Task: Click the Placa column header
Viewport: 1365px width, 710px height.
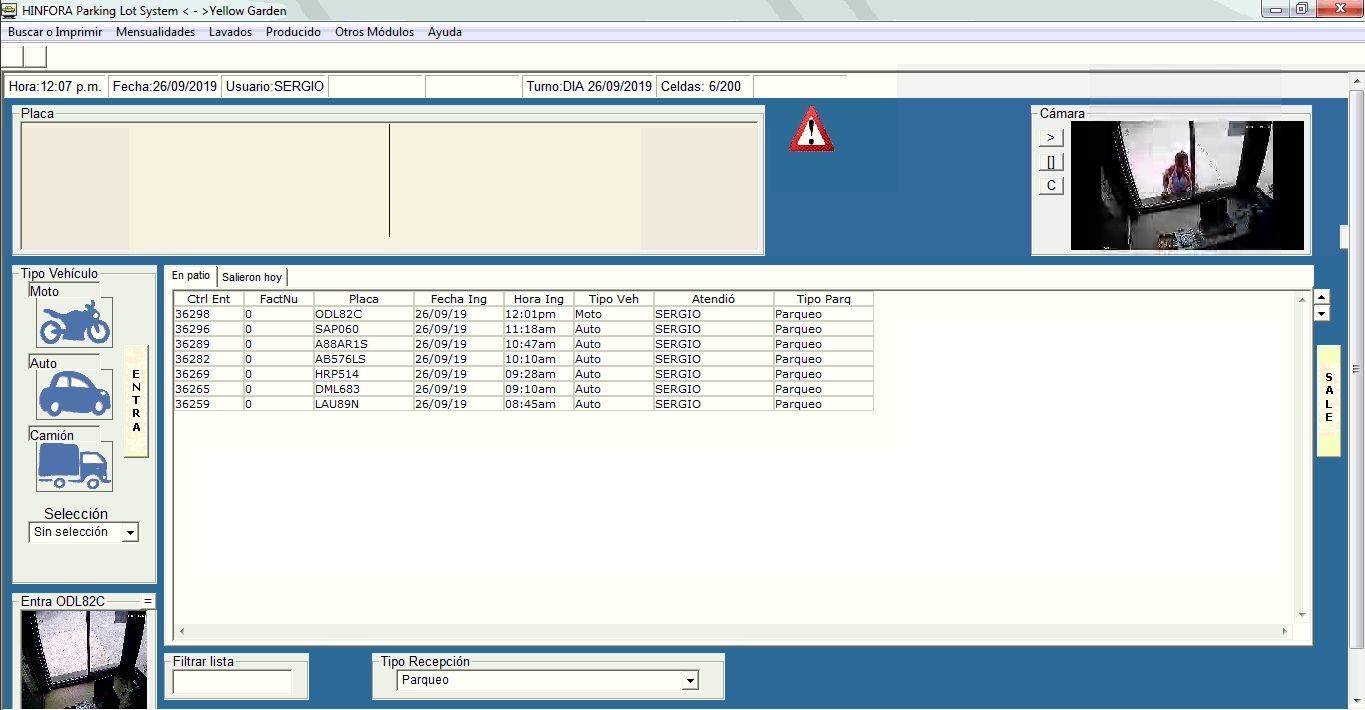Action: [364, 299]
